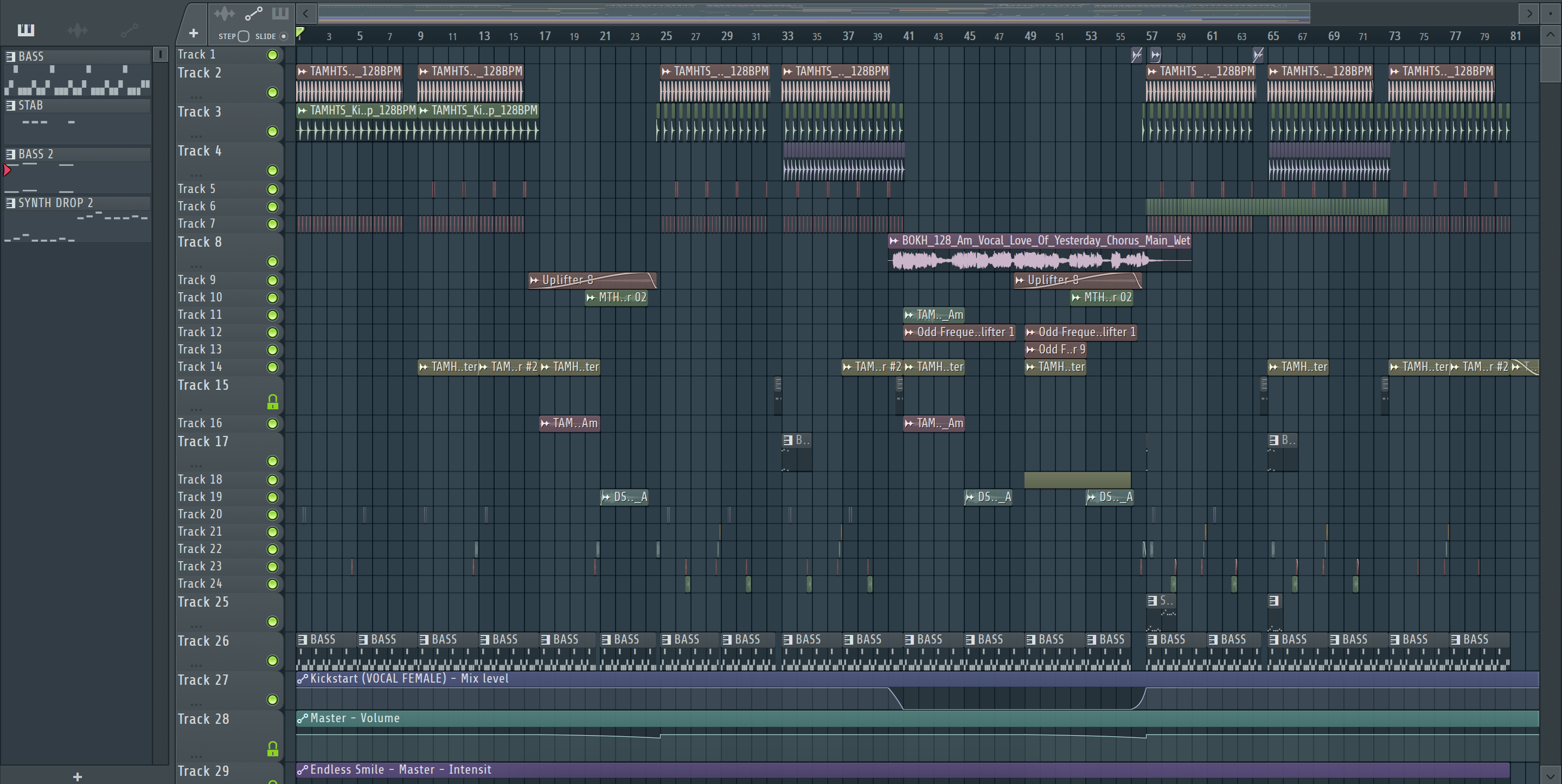Click the BASS pattern piano-roll icon in picker
Image resolution: width=1562 pixels, height=784 pixels.
pos(10,56)
